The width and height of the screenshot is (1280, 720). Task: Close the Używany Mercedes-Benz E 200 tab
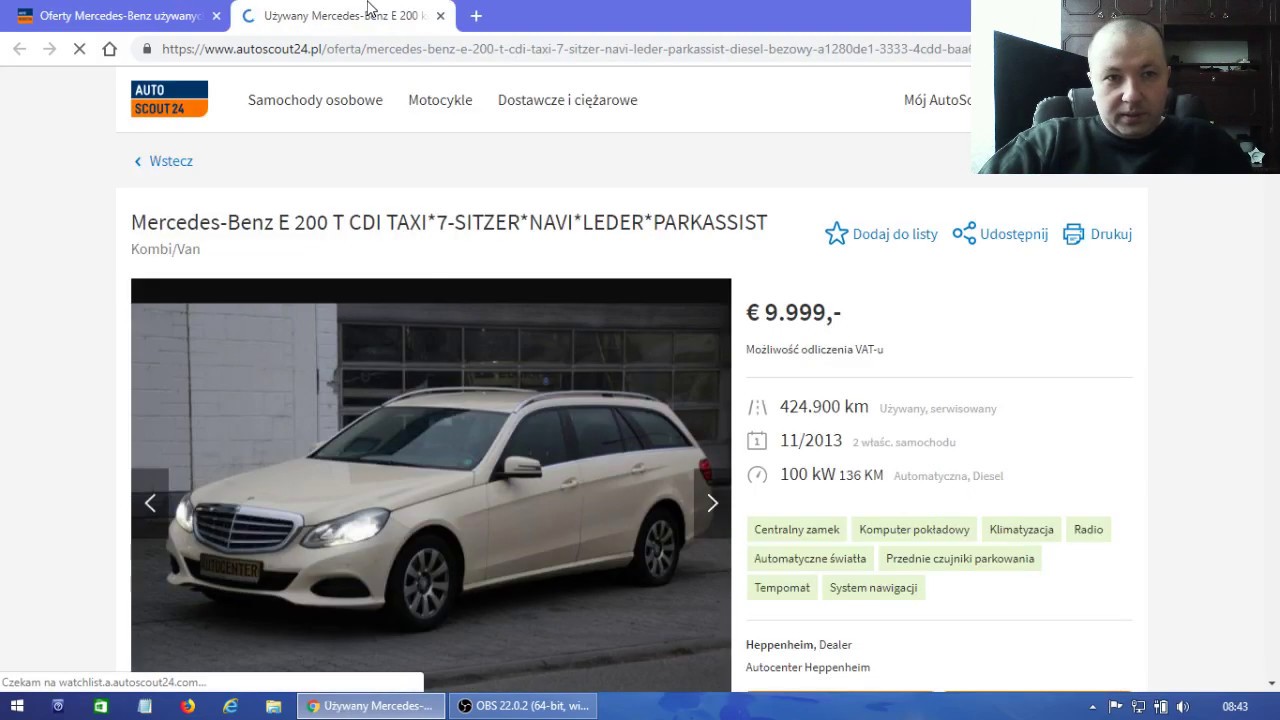[x=440, y=16]
